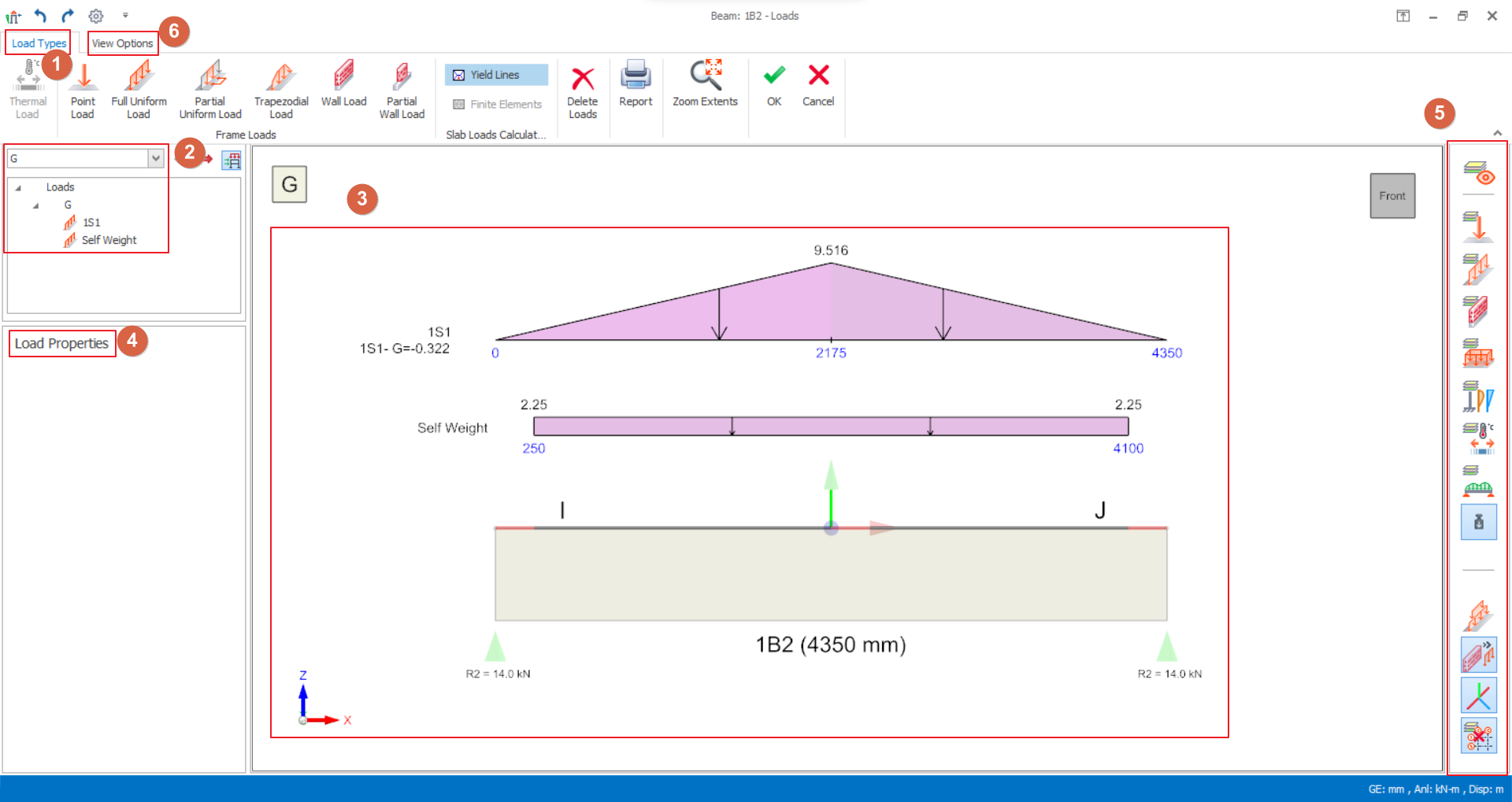Confirm with the OK button

[774, 84]
